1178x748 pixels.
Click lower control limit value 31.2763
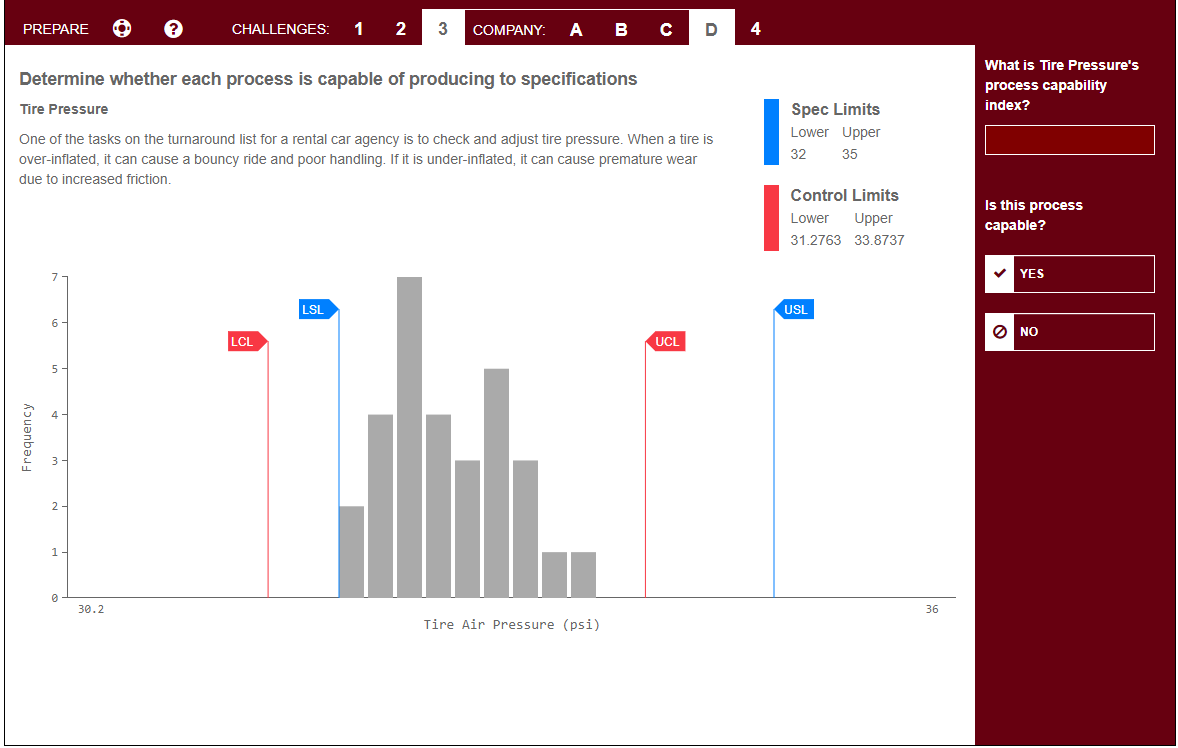815,240
